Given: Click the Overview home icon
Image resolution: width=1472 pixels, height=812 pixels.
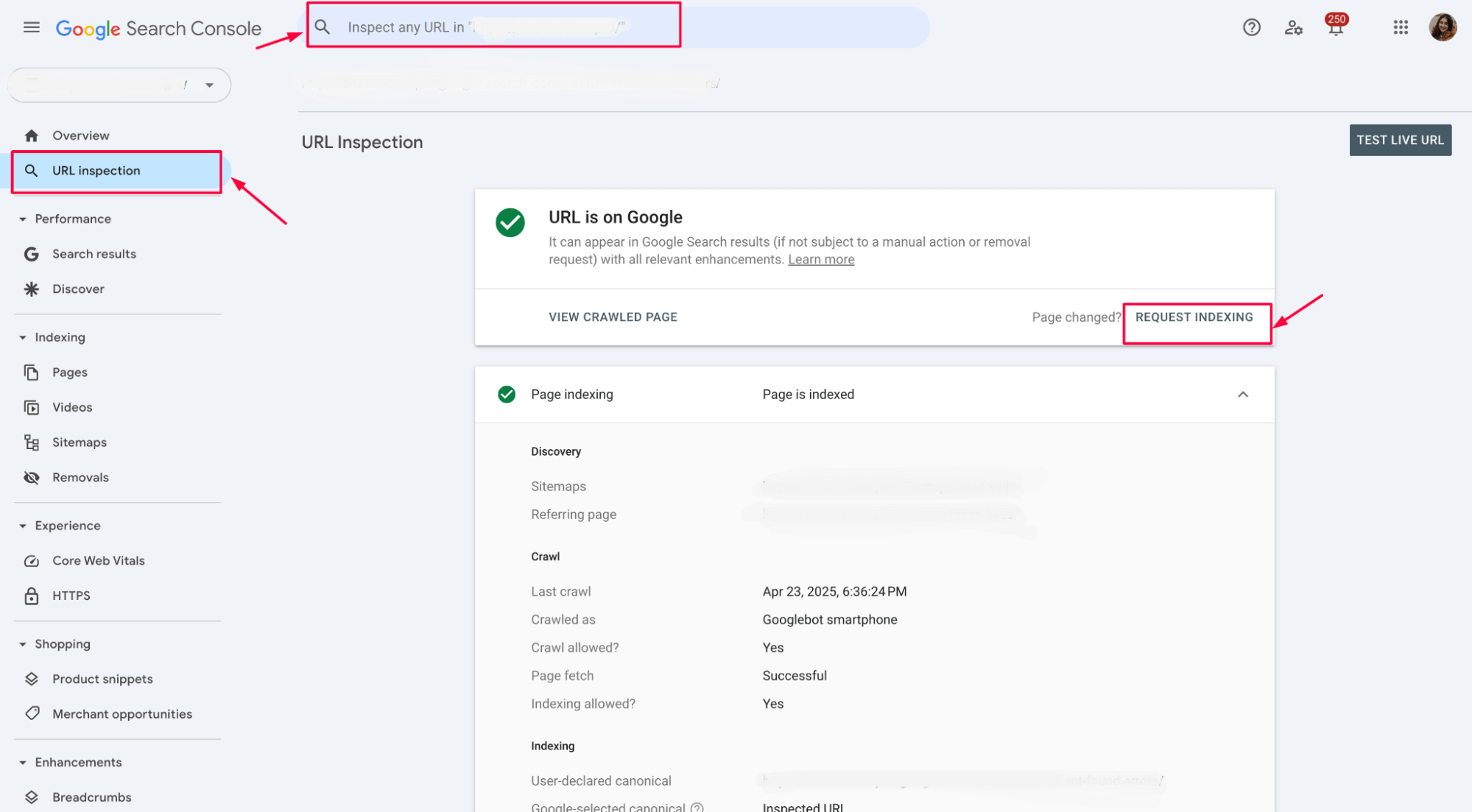Looking at the screenshot, I should 31,135.
